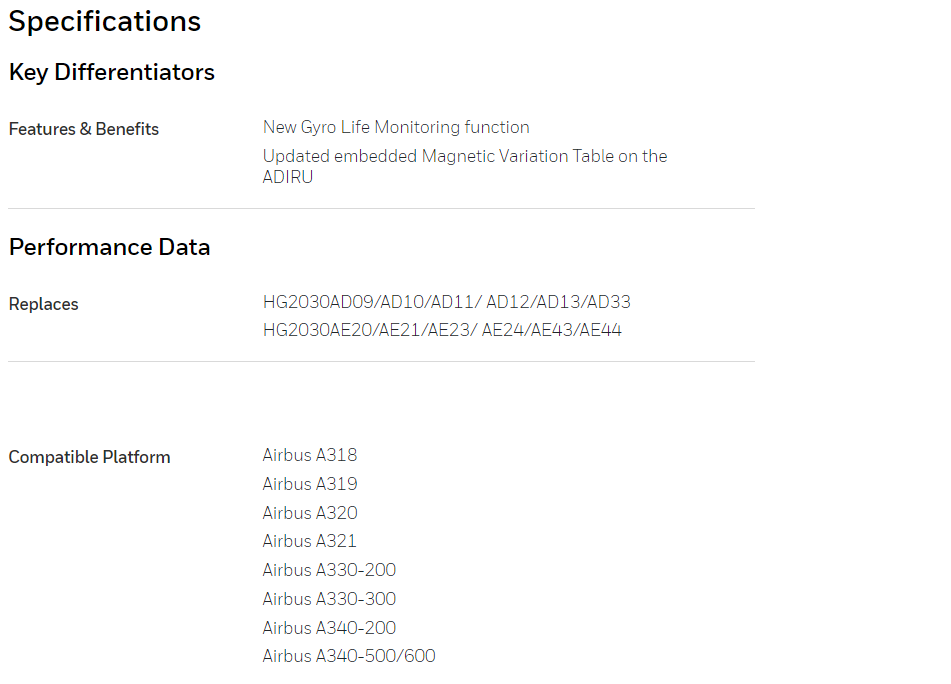Click divider line below Replaces section
951x684 pixels.
[x=381, y=362]
